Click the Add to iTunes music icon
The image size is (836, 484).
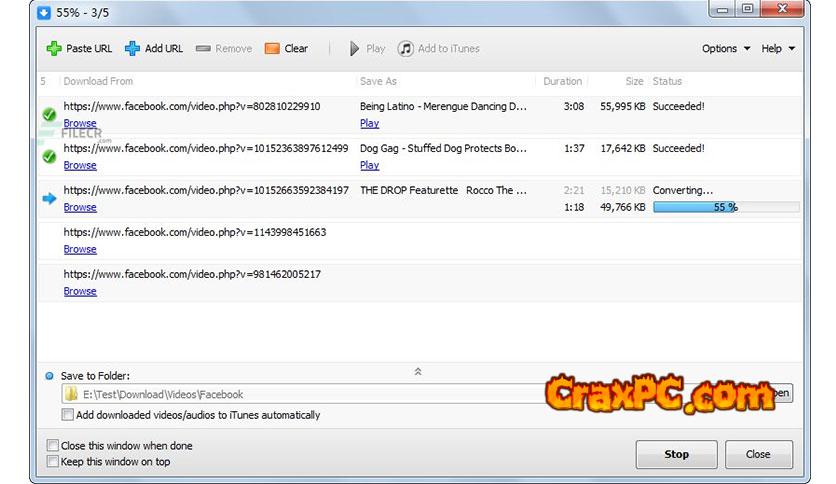[405, 49]
